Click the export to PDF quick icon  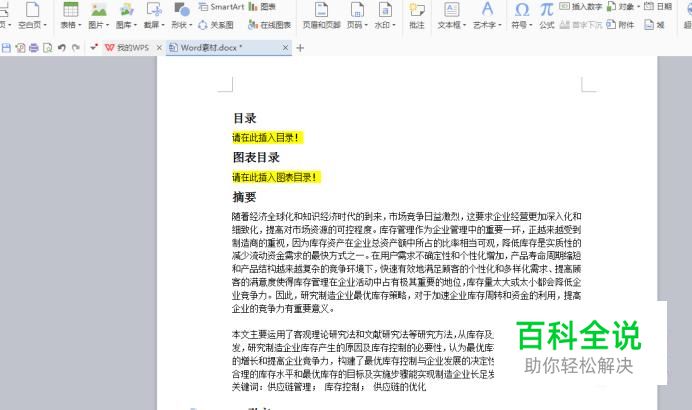pos(20,48)
